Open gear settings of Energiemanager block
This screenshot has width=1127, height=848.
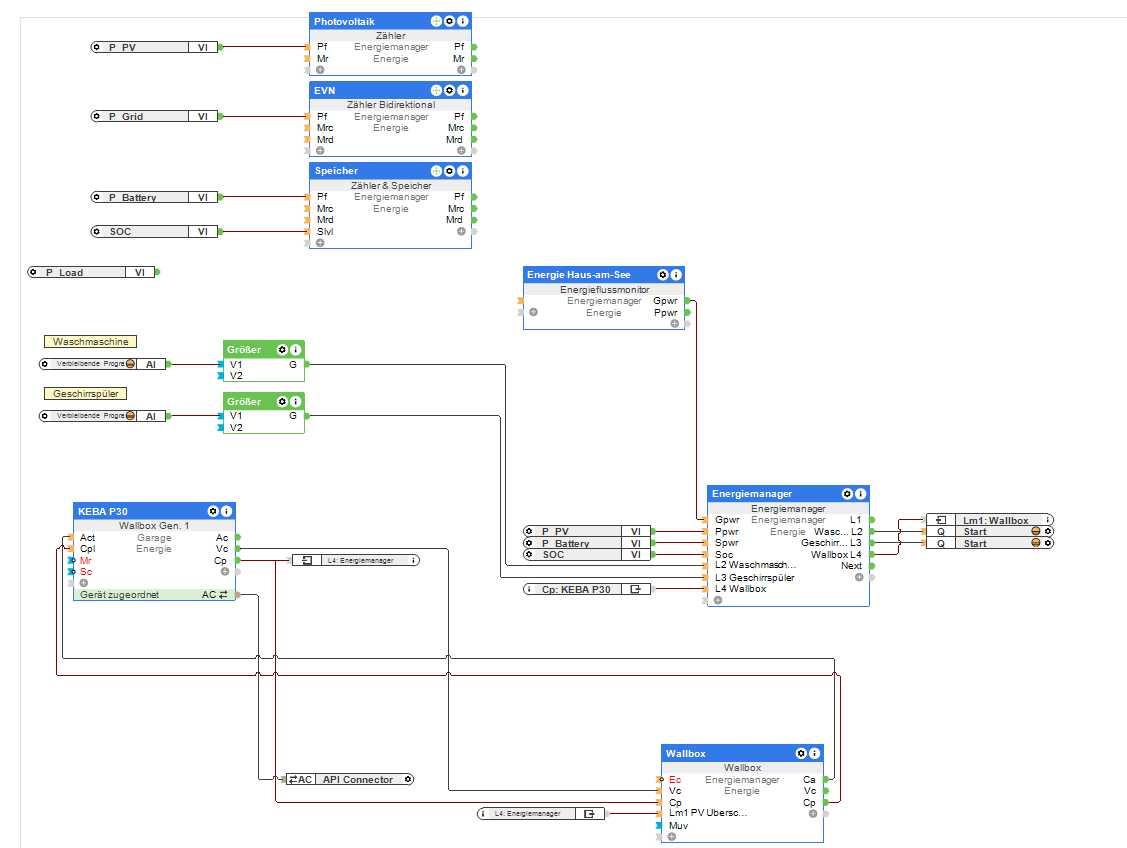847,494
